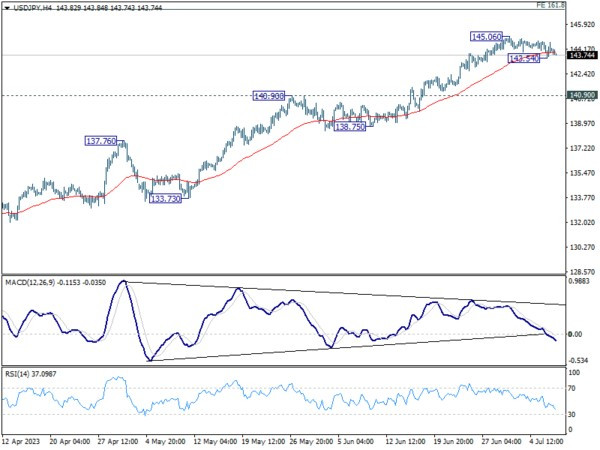Click the 130.270 price axis value
The width and height of the screenshot is (600, 450).
point(582,247)
